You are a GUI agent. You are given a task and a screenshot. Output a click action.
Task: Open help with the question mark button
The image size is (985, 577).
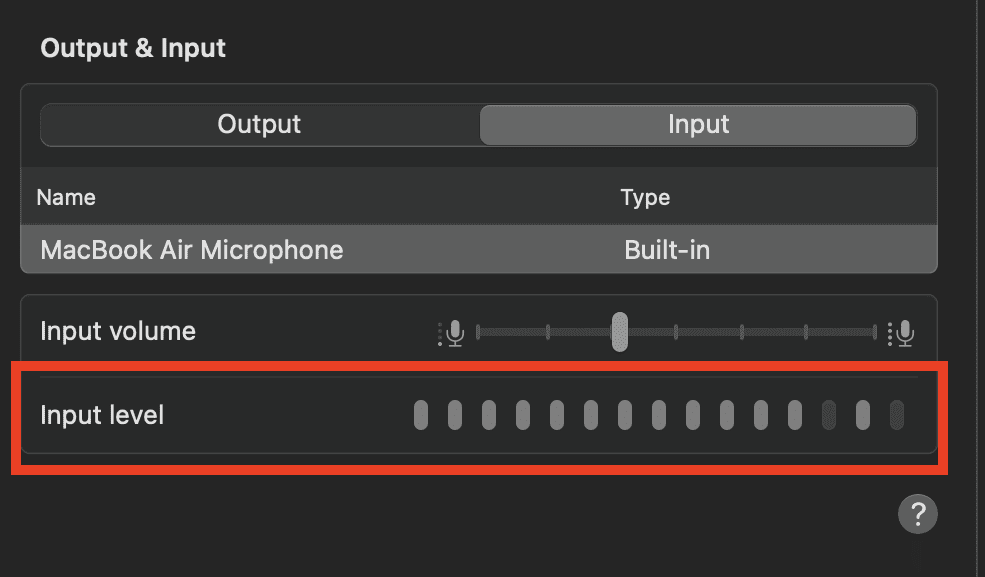[917, 515]
